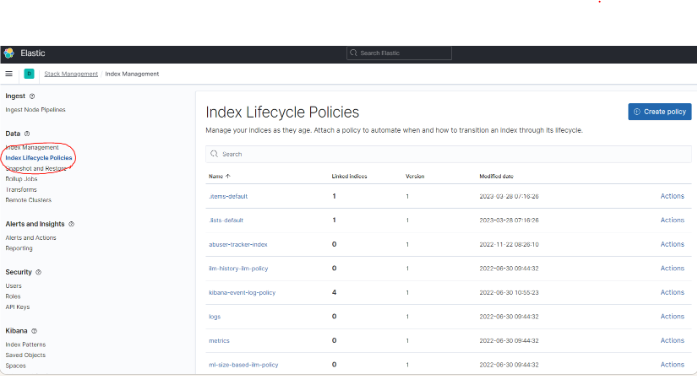Open Ingest Node Pipelines in sidebar
Screen dimensions: 697x376
pyautogui.click(x=36, y=110)
